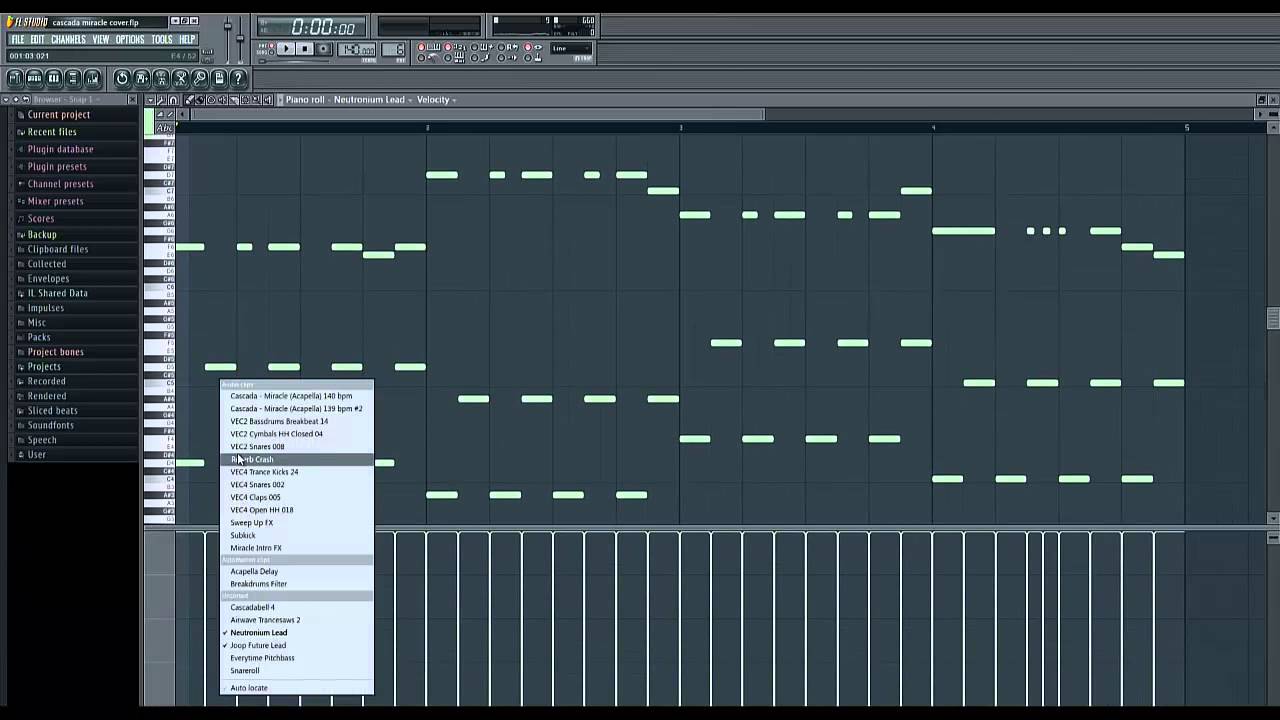This screenshot has height=720, width=1280.
Task: Open the TOOLS menu
Action: [x=162, y=40]
